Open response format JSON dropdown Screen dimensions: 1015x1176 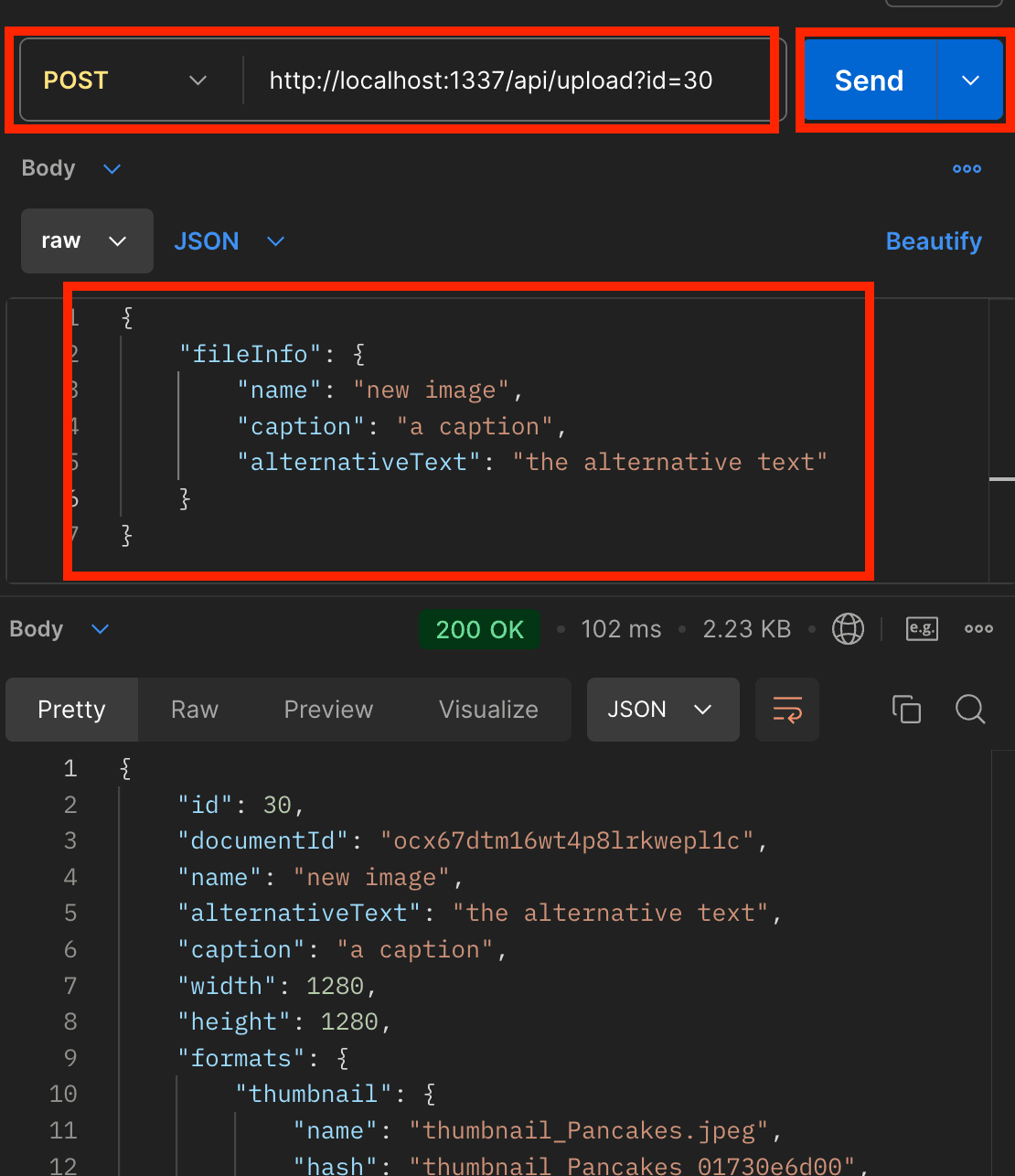(x=663, y=710)
